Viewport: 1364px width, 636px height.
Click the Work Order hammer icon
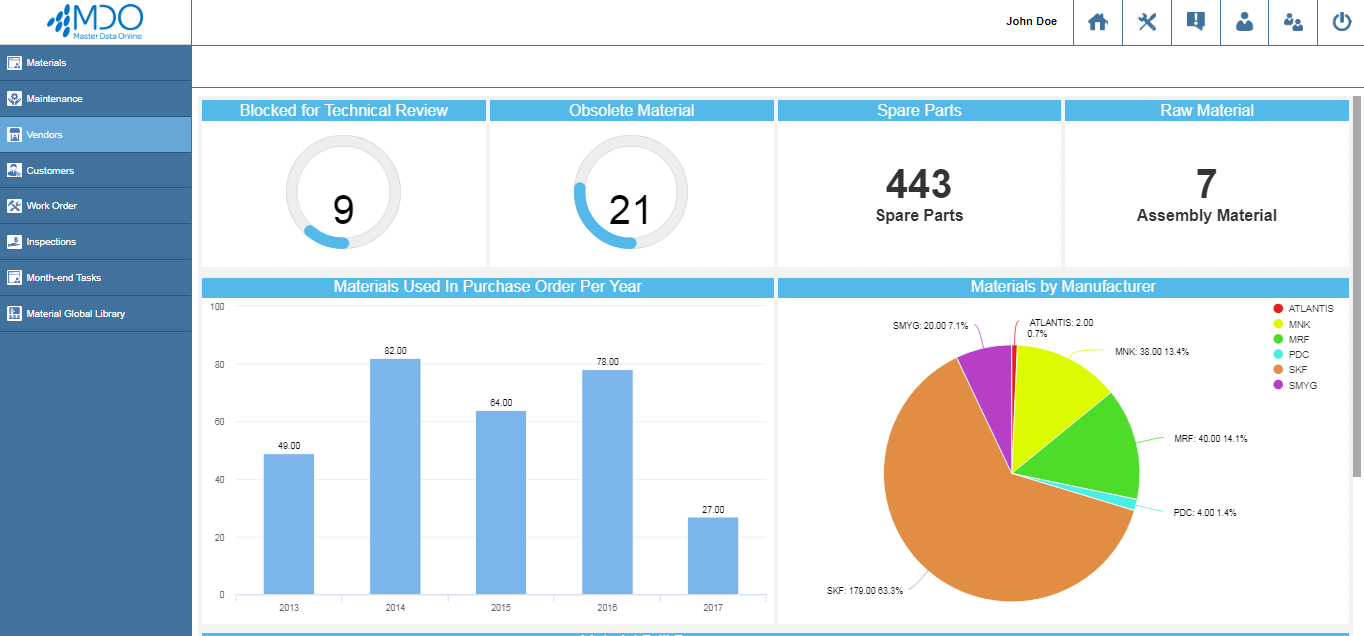coord(16,205)
